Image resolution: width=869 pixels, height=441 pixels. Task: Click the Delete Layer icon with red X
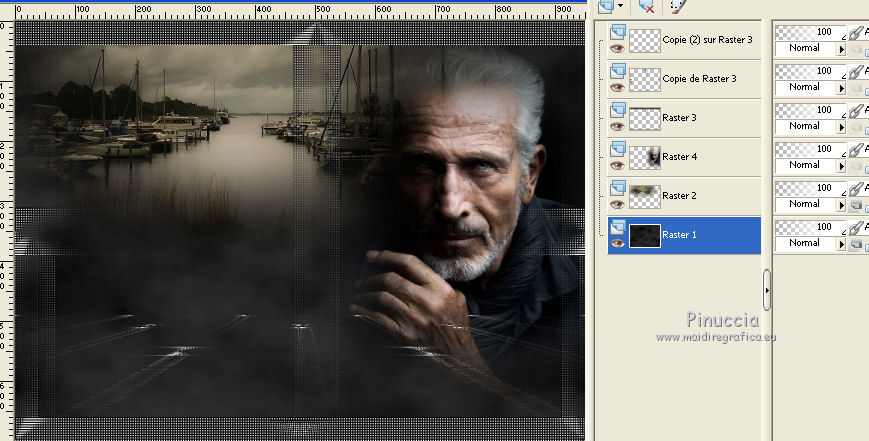[647, 6]
